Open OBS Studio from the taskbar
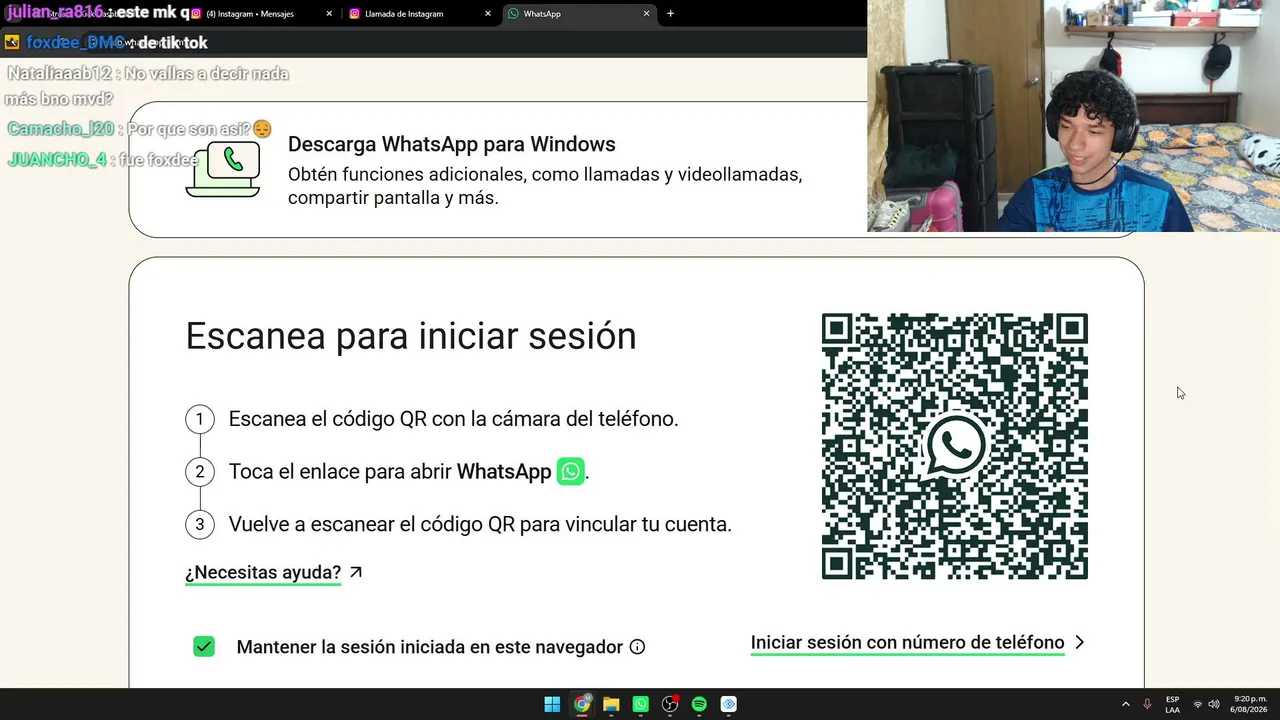 (670, 704)
